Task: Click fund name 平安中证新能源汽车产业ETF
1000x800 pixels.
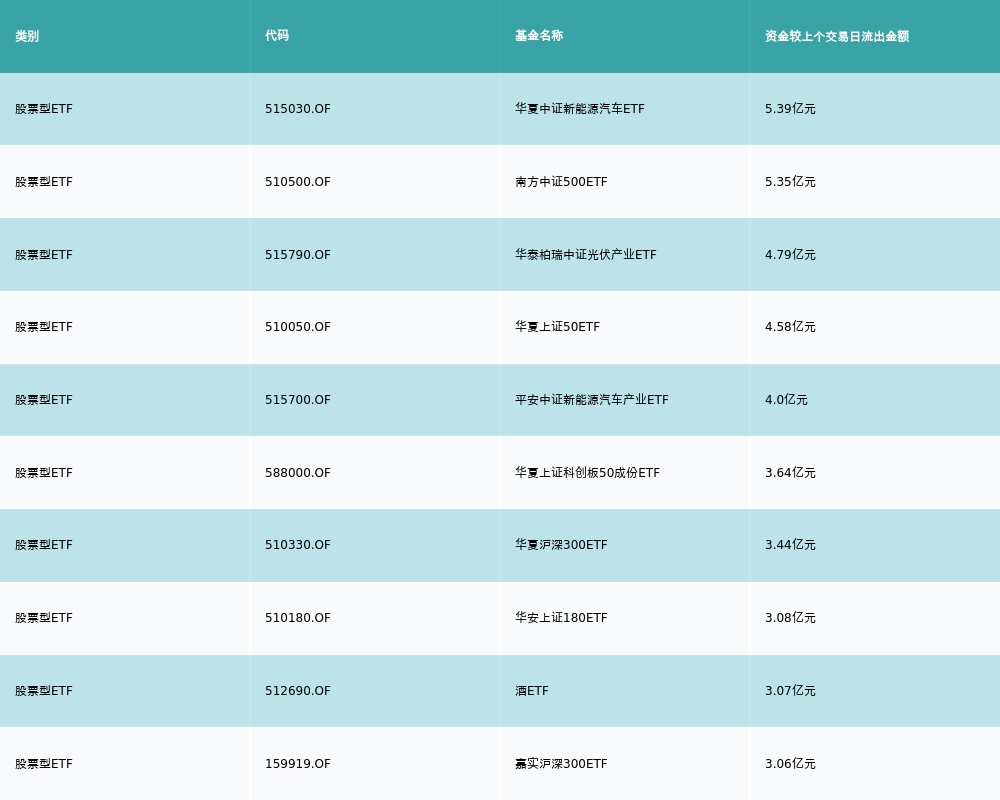Action: [x=592, y=399]
